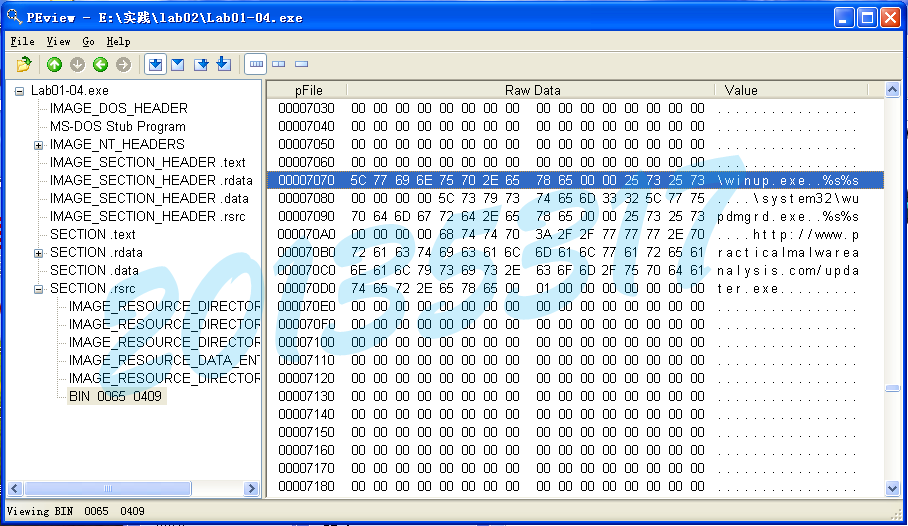Toggle the widest hex-width view button

pyautogui.click(x=256, y=65)
